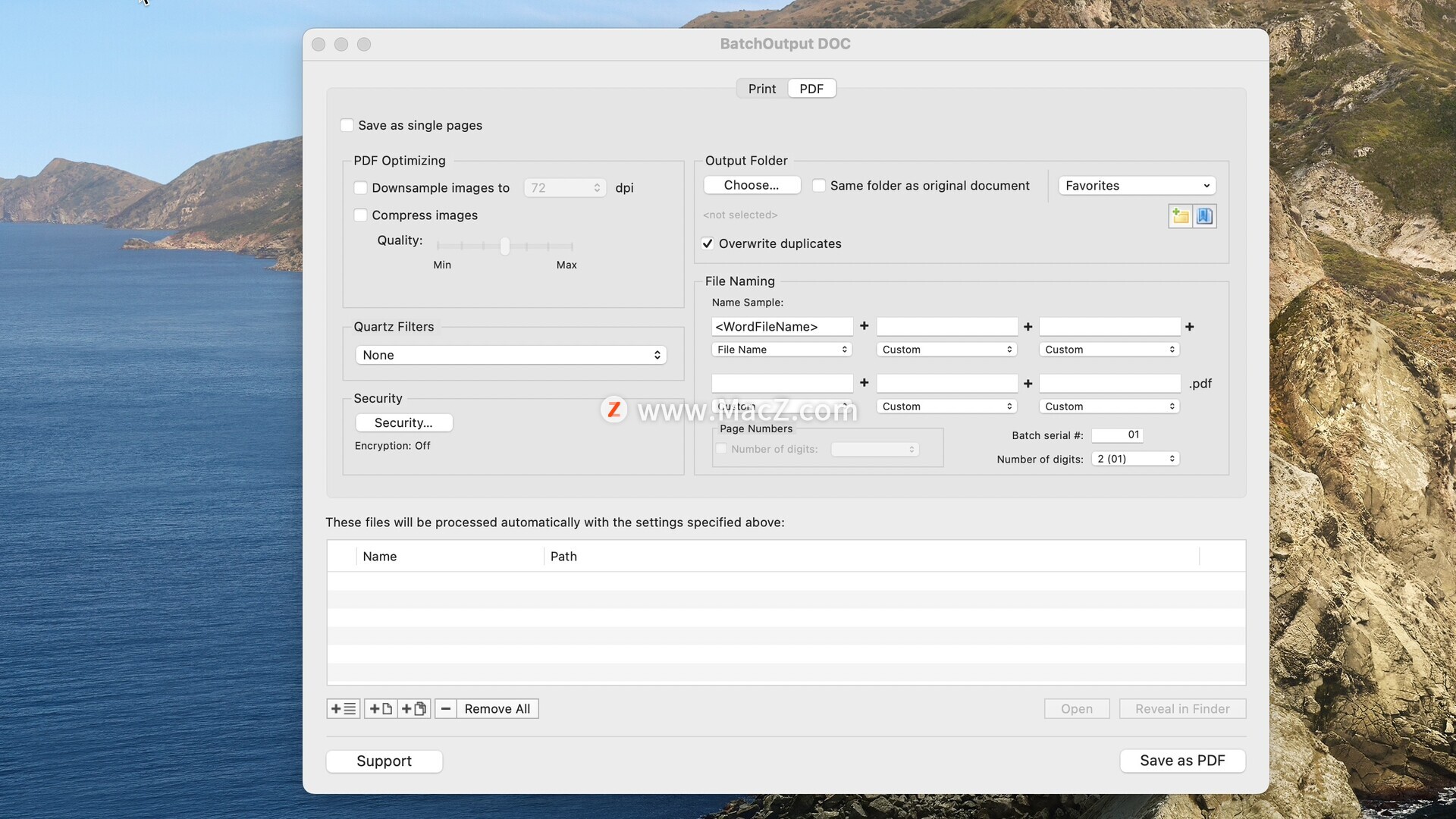Check Same folder as original document
The height and width of the screenshot is (819, 1456).
pos(819,186)
